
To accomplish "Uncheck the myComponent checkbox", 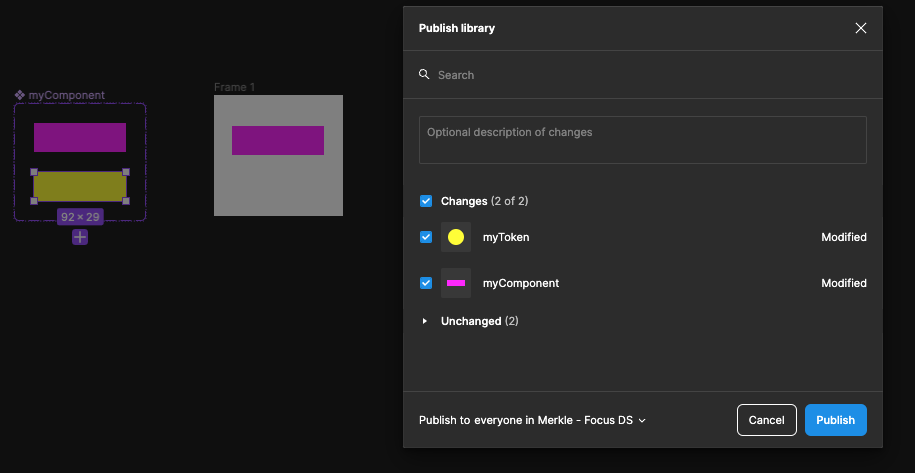I will tap(426, 283).
